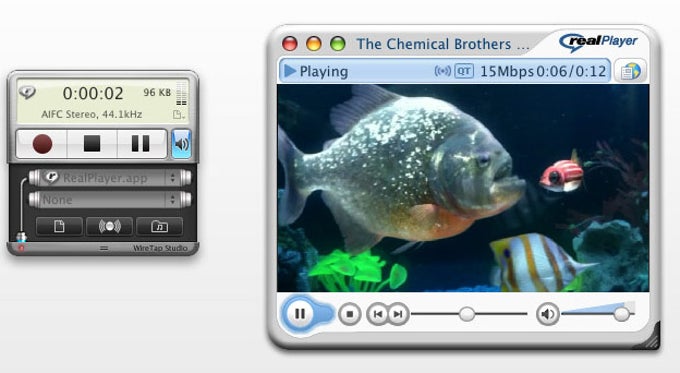Stop the WireTap Studio recording
The width and height of the screenshot is (680, 373).
point(92,144)
